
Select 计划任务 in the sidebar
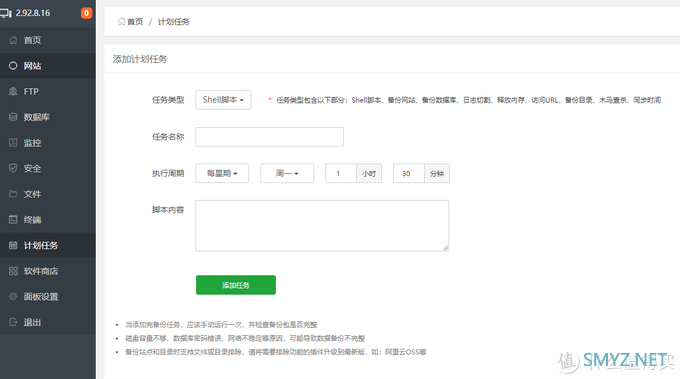click(48, 245)
